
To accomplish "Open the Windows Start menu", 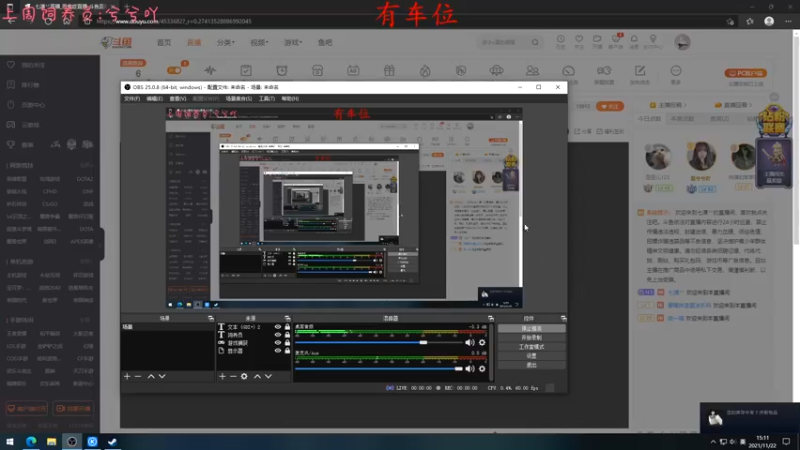I will tap(10, 441).
